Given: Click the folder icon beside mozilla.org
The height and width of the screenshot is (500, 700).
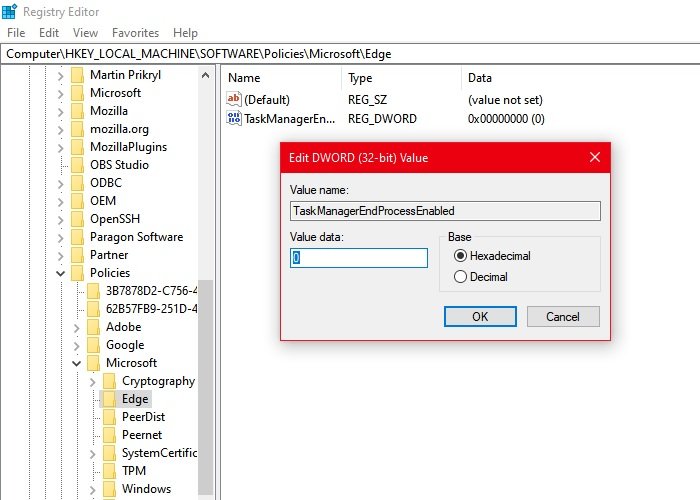Looking at the screenshot, I should click(78, 129).
